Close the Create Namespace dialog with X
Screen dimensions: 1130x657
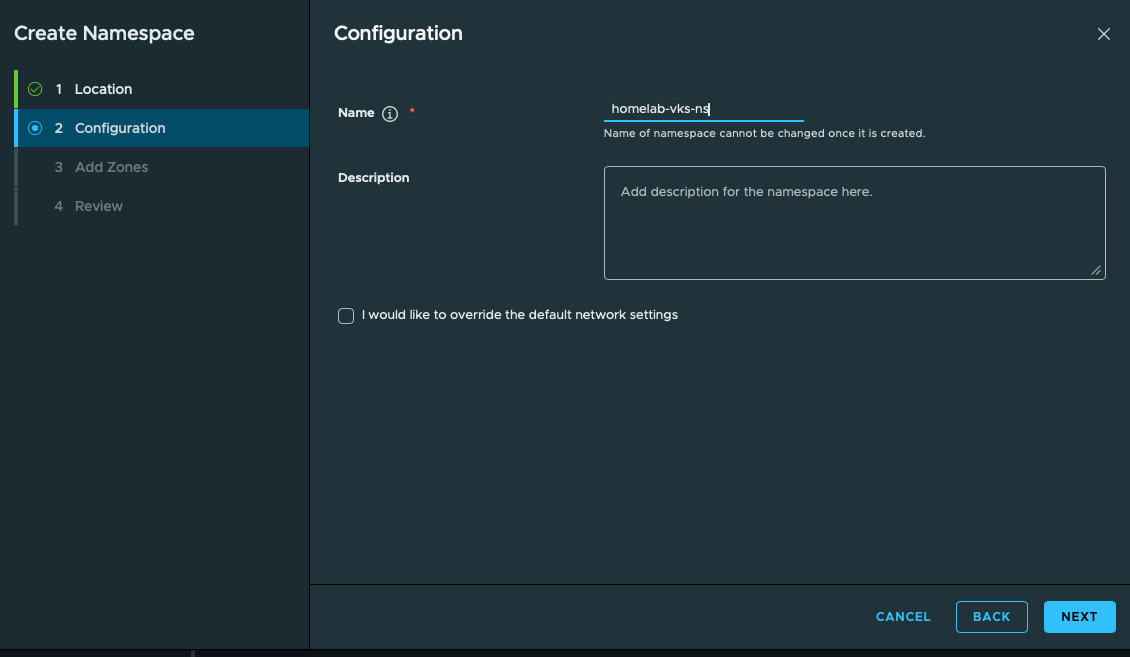1103,34
